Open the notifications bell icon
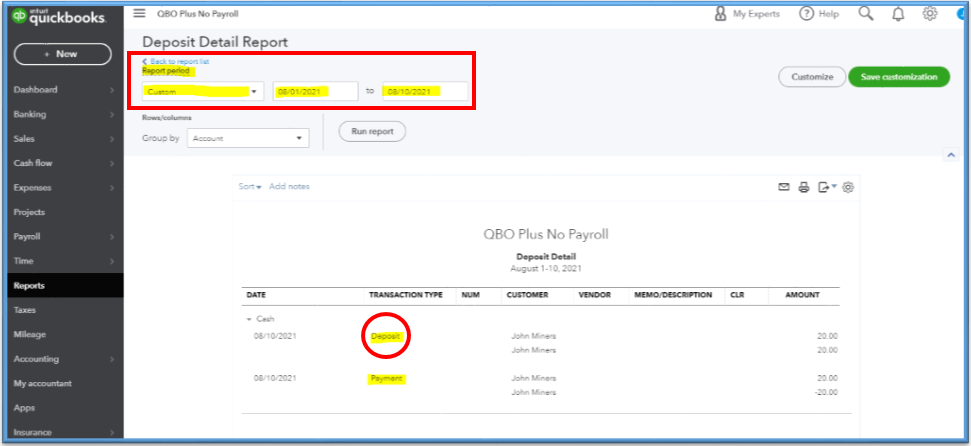Image resolution: width=971 pixels, height=446 pixels. tap(898, 14)
